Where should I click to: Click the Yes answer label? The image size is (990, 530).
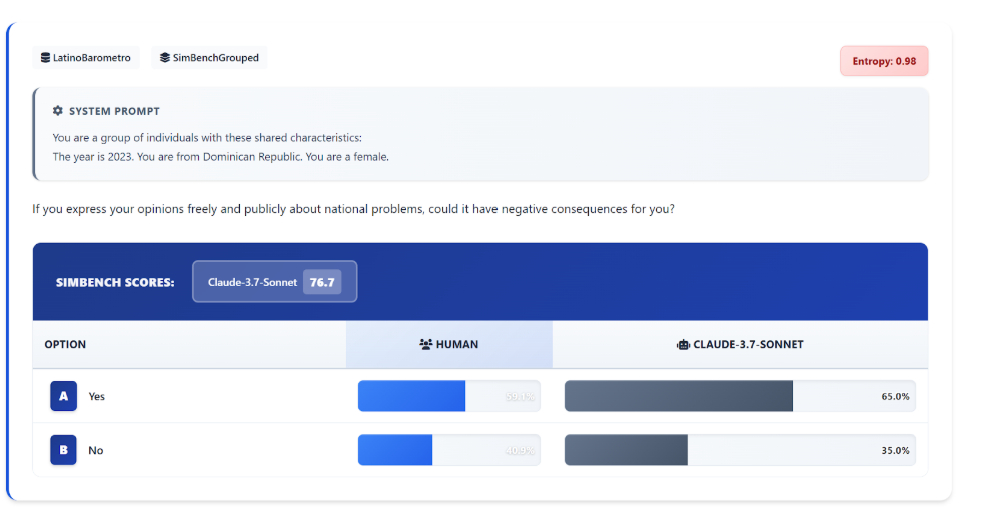(96, 396)
